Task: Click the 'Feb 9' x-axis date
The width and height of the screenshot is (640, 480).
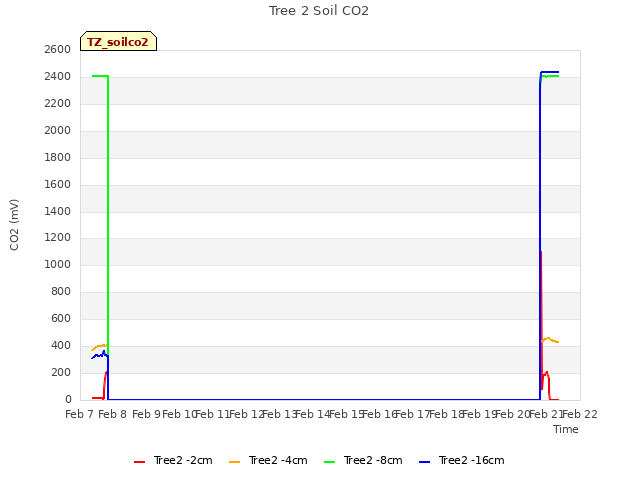Action: 146,414
